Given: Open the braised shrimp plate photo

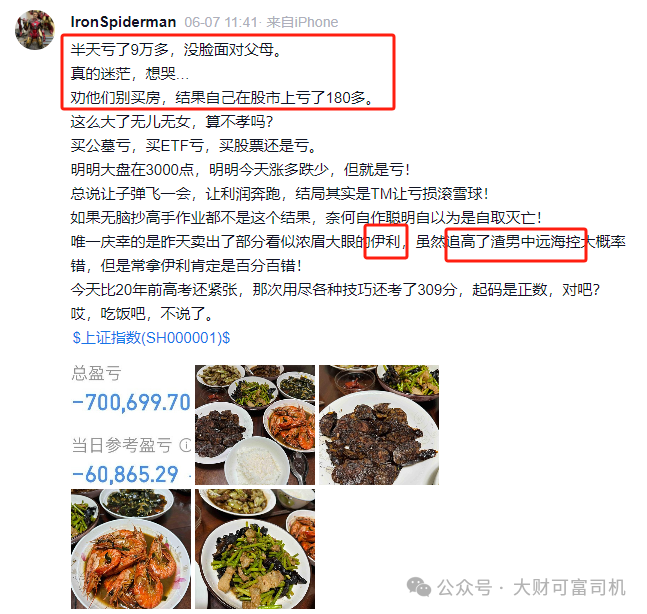Looking at the screenshot, I should 131,549.
